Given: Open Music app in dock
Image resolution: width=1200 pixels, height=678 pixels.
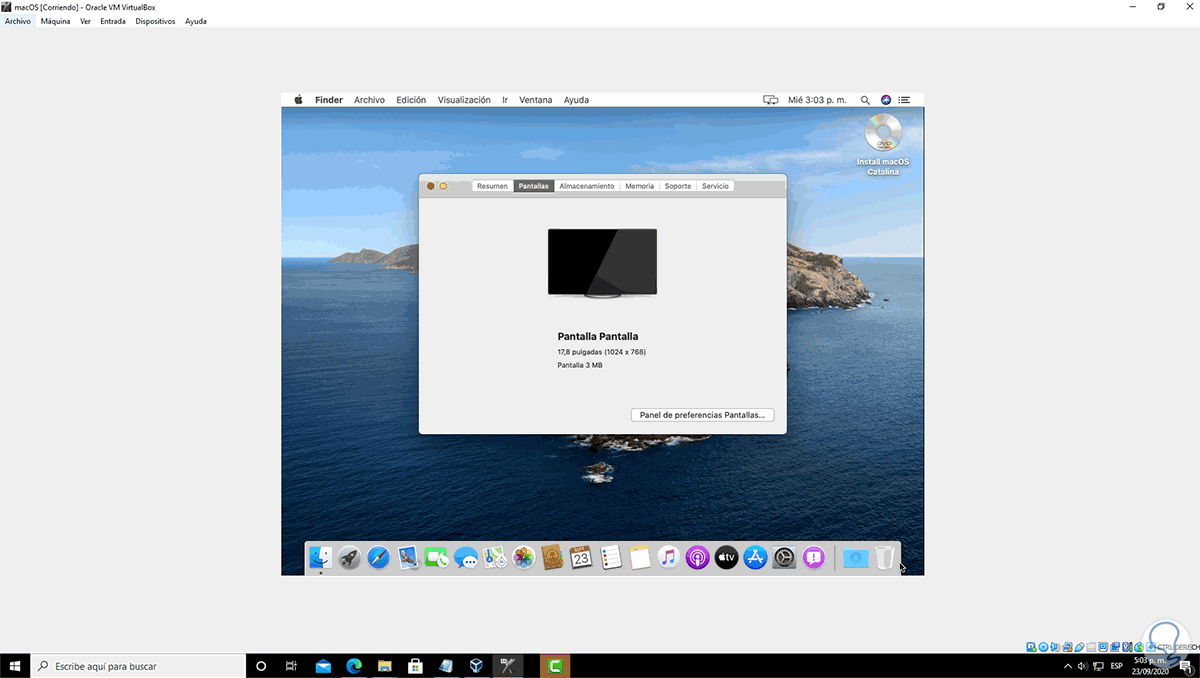Looking at the screenshot, I should click(669, 558).
